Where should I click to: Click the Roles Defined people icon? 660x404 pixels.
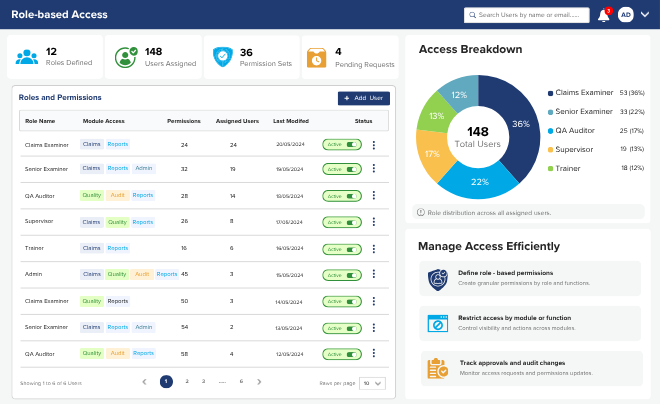[x=27, y=57]
